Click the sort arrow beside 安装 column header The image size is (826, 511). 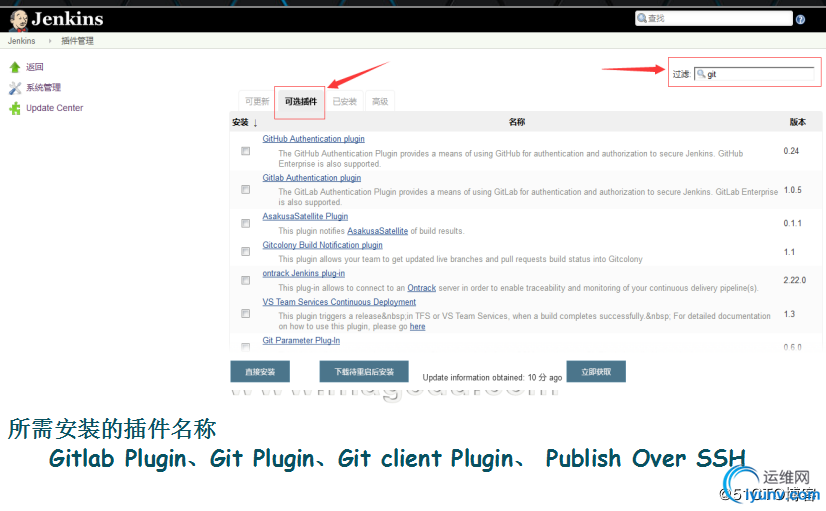(255, 123)
